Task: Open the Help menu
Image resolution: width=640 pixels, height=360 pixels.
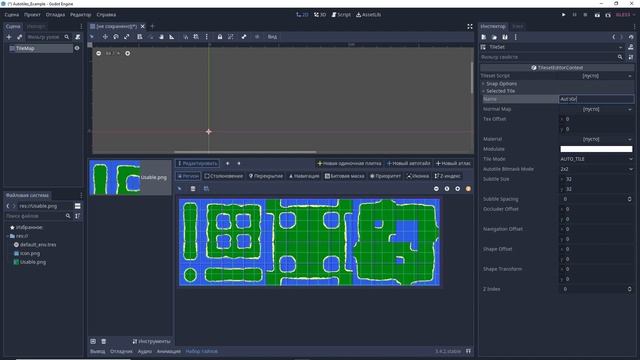Action: (106, 15)
